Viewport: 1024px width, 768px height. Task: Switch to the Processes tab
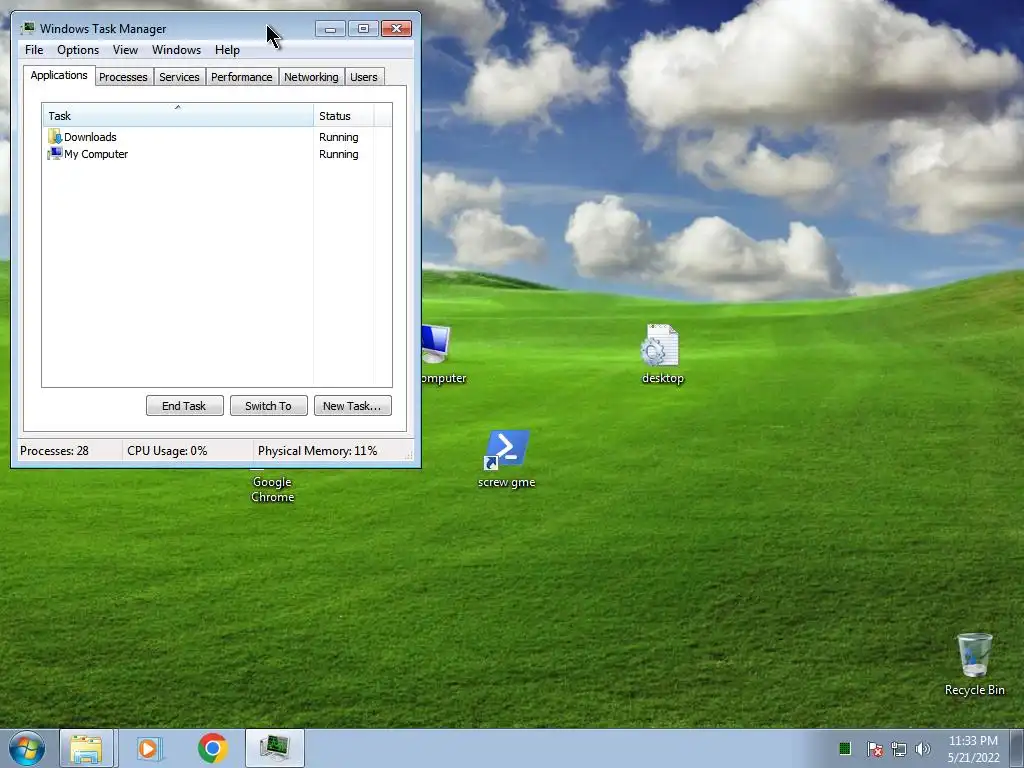coord(123,77)
